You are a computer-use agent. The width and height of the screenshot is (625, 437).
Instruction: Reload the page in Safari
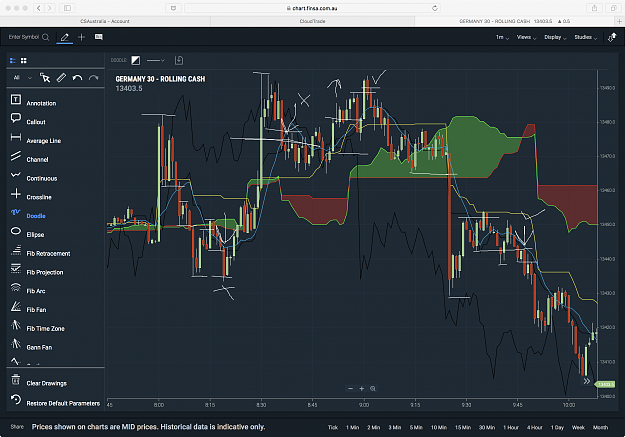434,8
